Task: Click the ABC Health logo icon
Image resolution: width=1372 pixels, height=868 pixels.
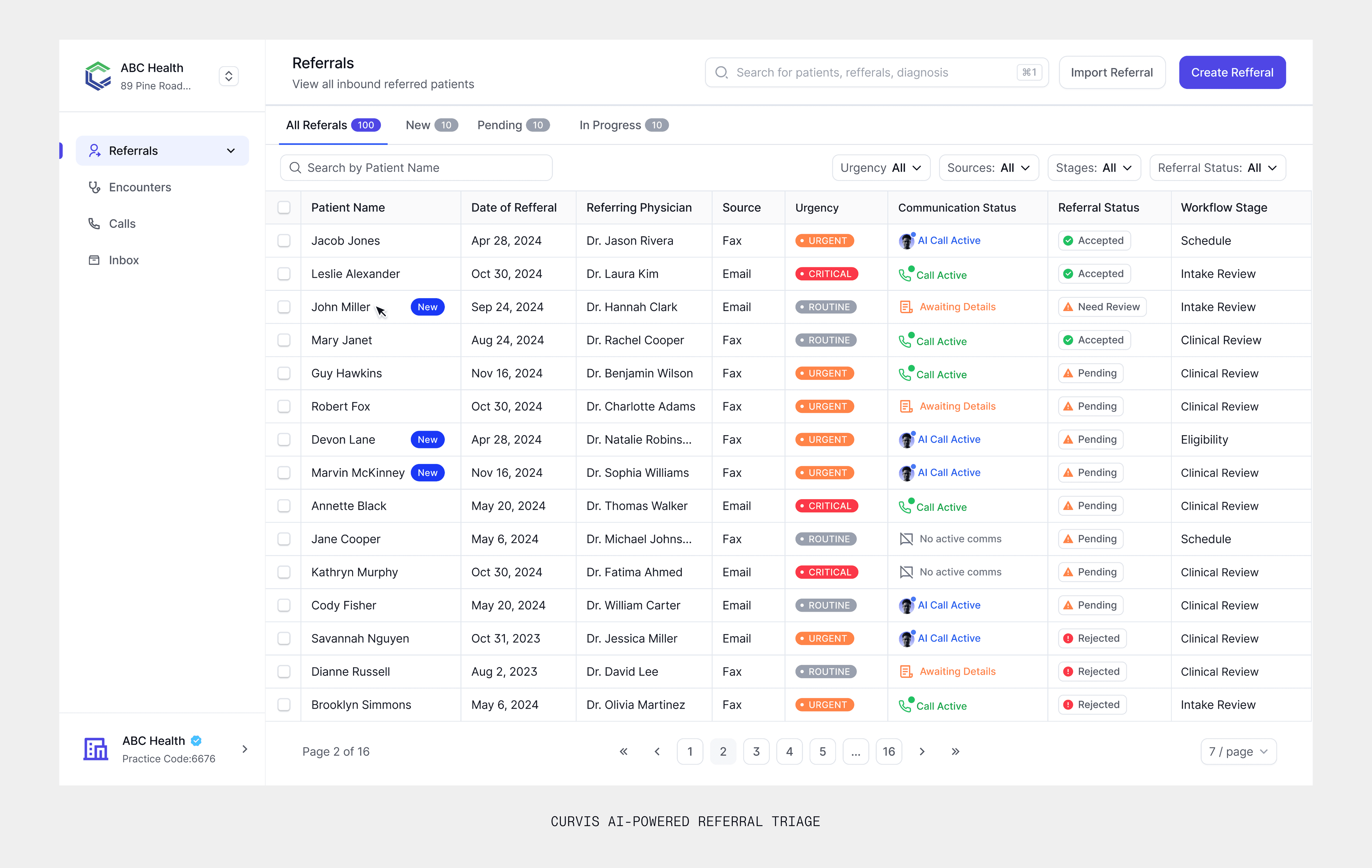Action: [98, 76]
